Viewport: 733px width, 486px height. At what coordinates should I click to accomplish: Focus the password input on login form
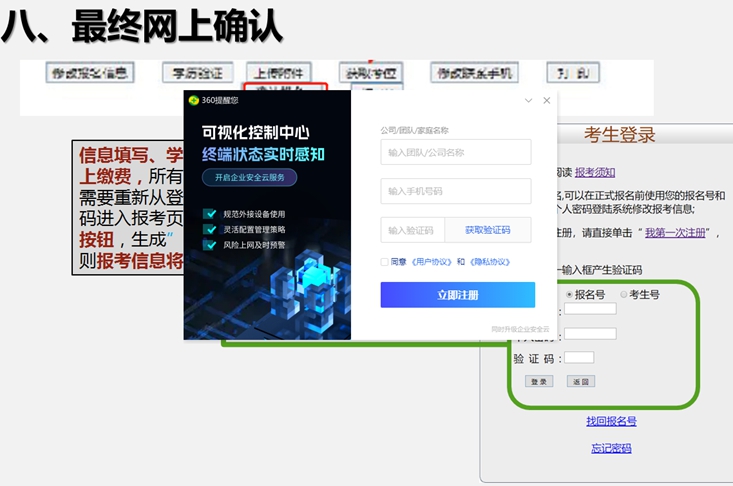(590, 334)
